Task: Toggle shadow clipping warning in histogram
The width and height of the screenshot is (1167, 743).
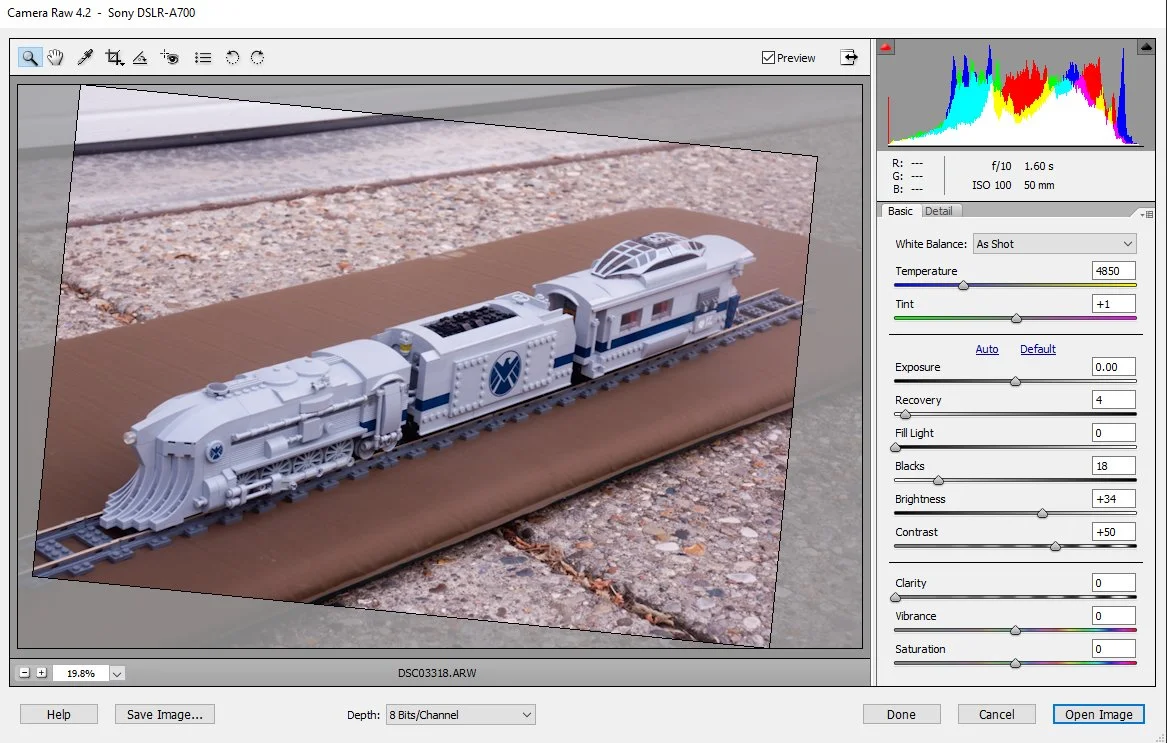Action: point(886,48)
